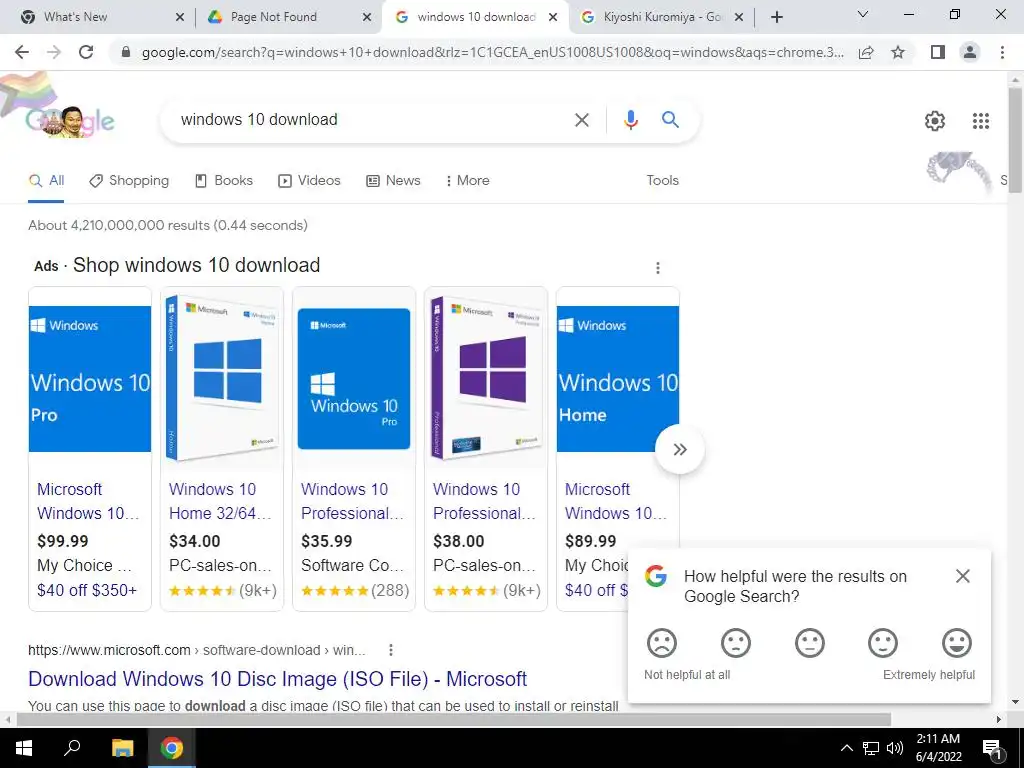Open $89.99 Windows 10 Home ad thumbnail

[618, 379]
